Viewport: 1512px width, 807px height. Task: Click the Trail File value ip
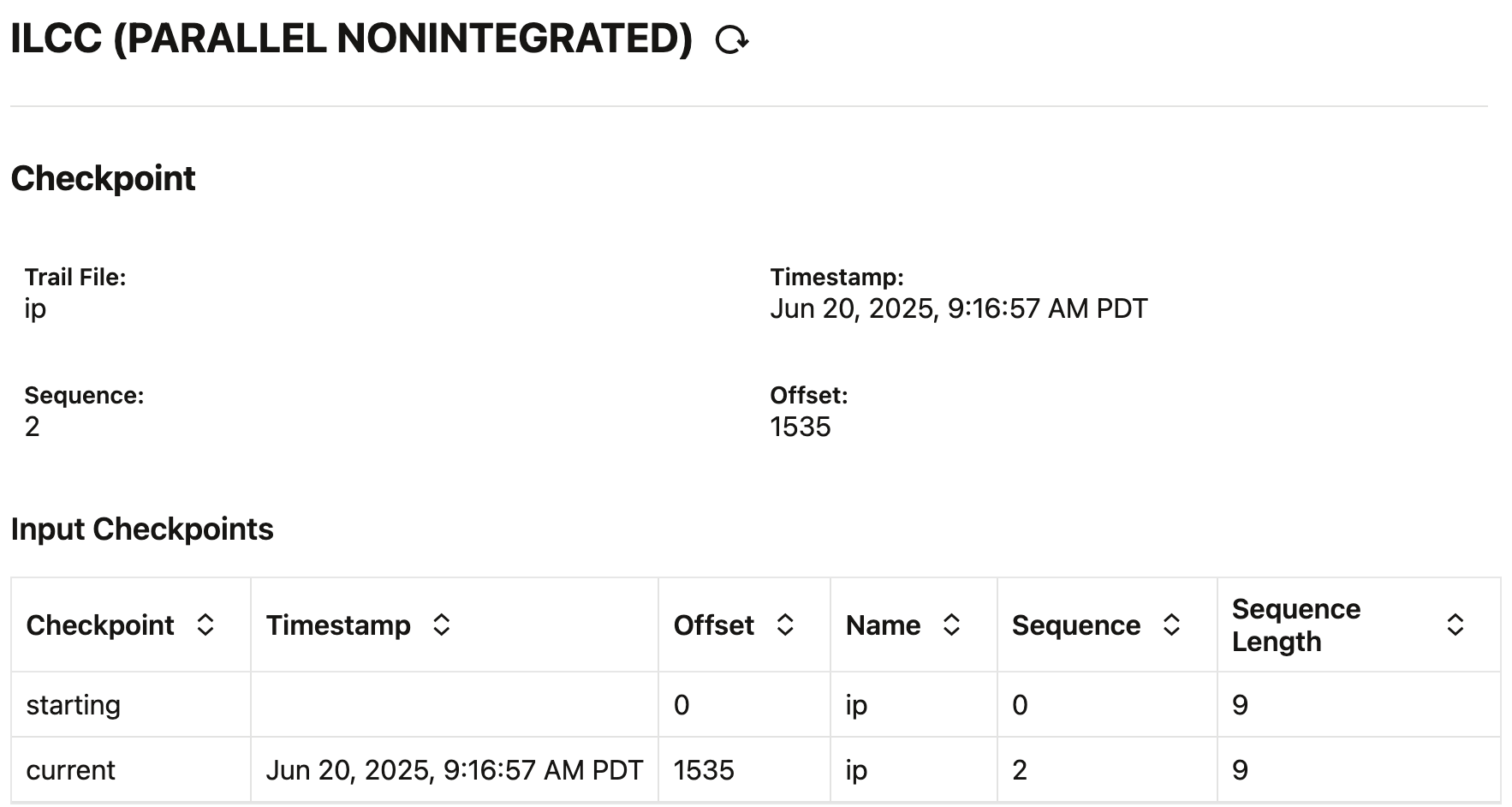35,308
